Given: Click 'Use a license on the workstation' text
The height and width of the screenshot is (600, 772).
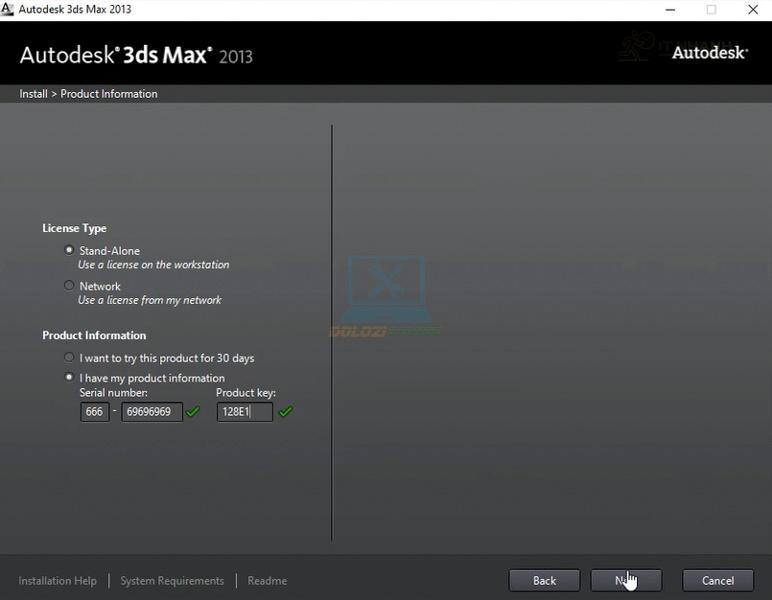Looking at the screenshot, I should (x=154, y=265).
